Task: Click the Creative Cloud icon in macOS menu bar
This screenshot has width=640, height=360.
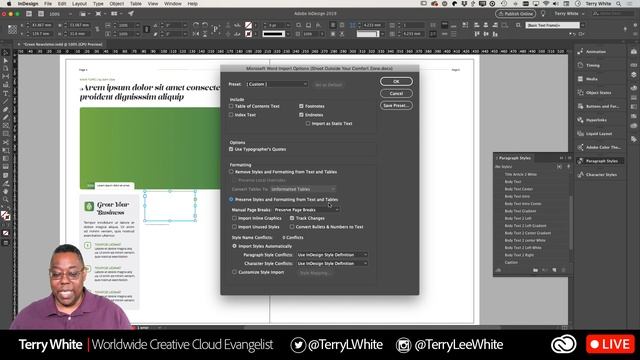Action: 434,4
